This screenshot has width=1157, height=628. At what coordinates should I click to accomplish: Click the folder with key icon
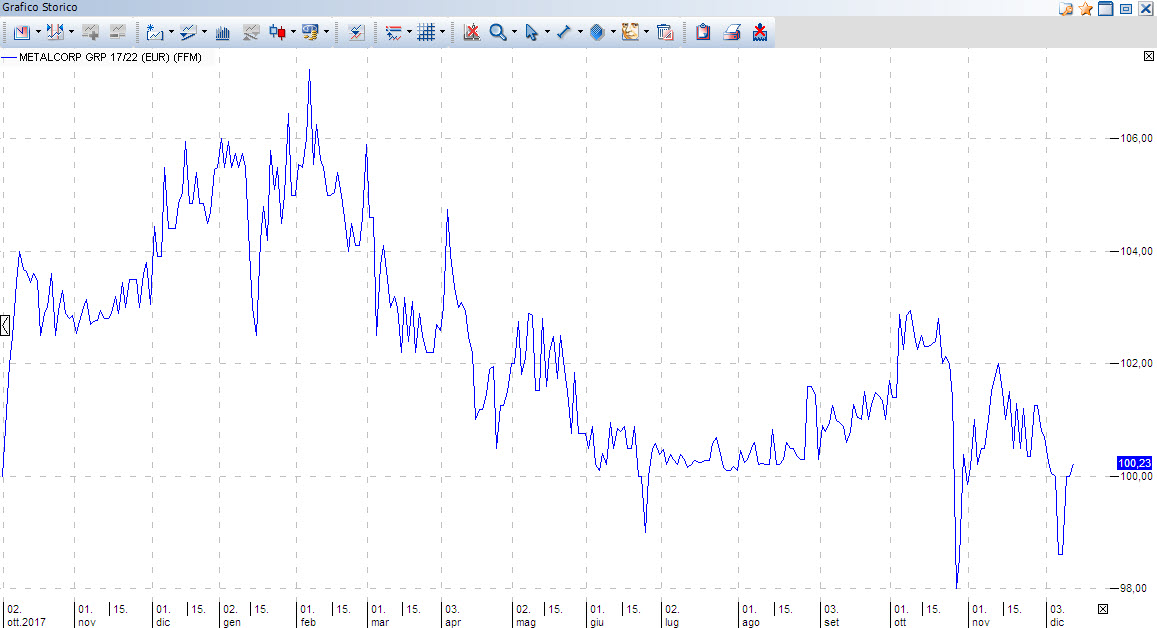[x=1066, y=9]
